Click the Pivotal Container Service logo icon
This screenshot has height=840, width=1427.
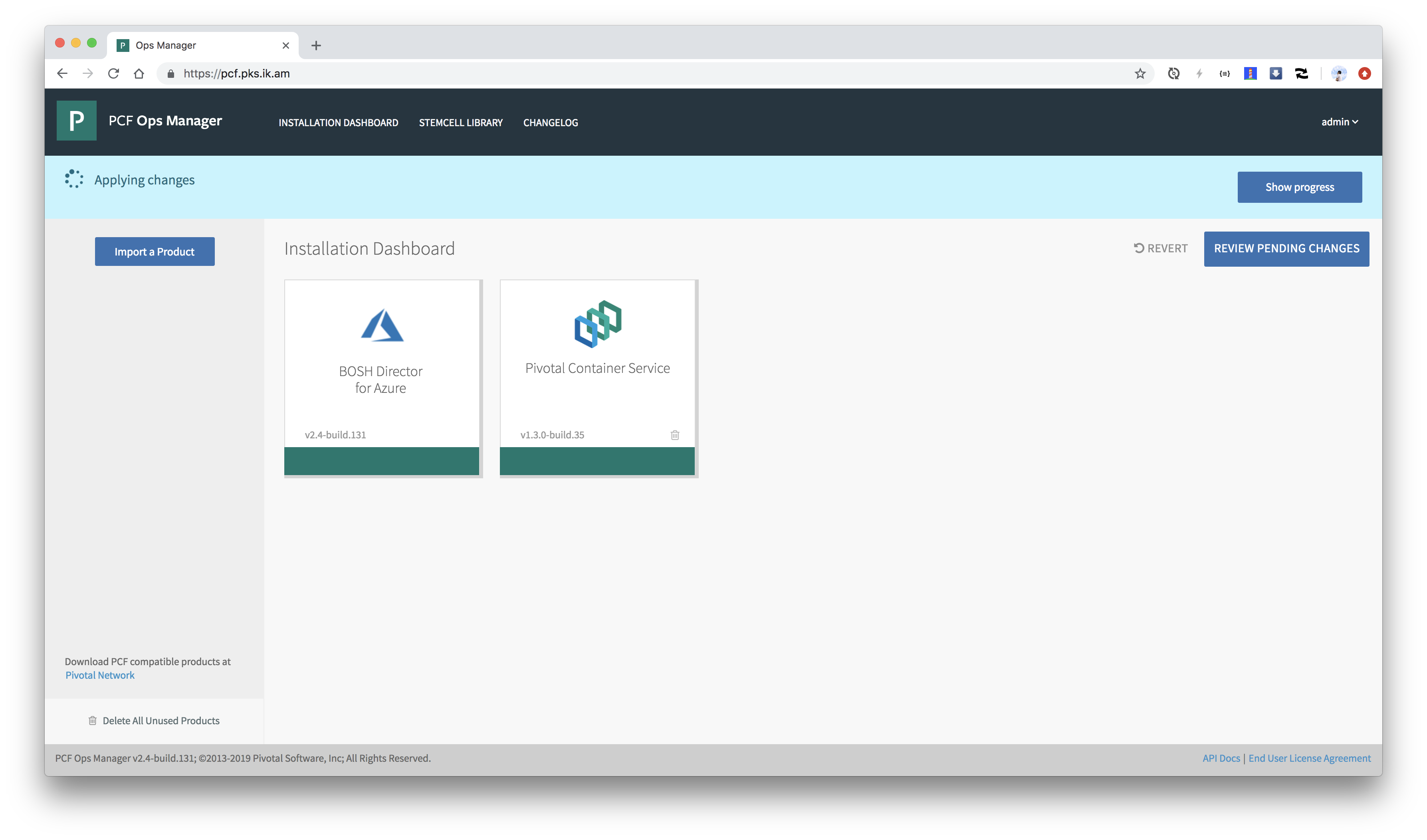pos(597,324)
